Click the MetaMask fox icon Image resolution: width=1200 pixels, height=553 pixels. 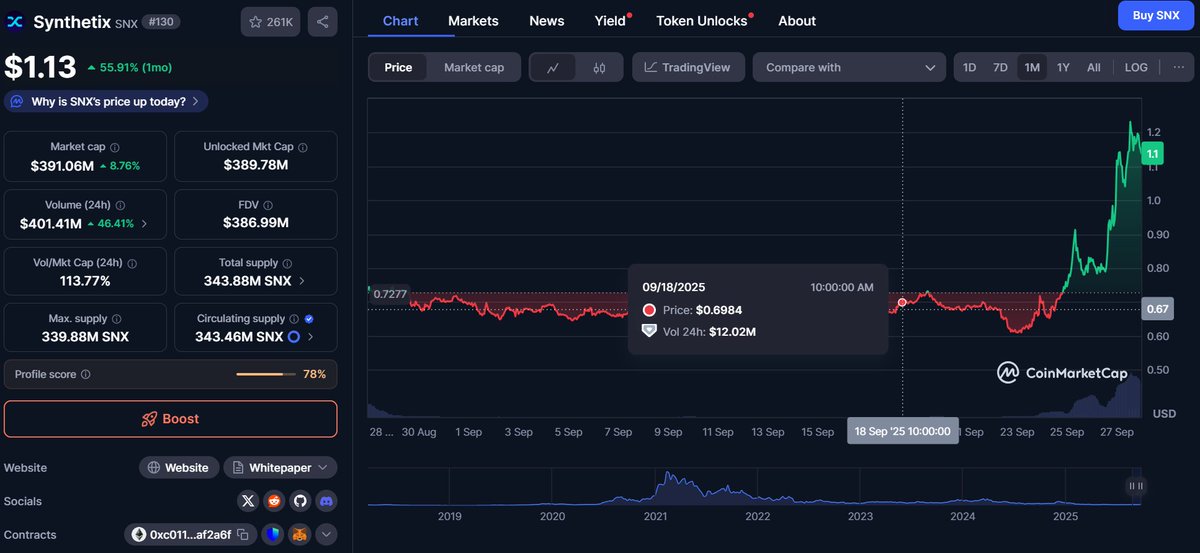tap(300, 535)
